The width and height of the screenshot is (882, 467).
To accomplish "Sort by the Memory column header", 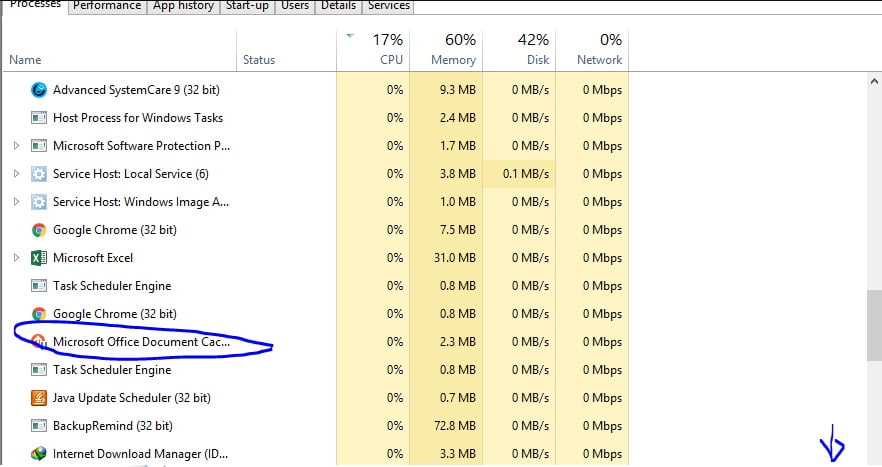I will (446, 51).
